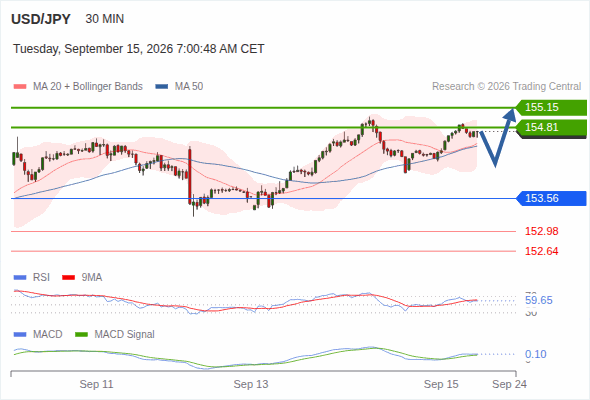Screen dimensions: 590x400
Task: Click the Sep 13 axis label
Action: click(251, 384)
